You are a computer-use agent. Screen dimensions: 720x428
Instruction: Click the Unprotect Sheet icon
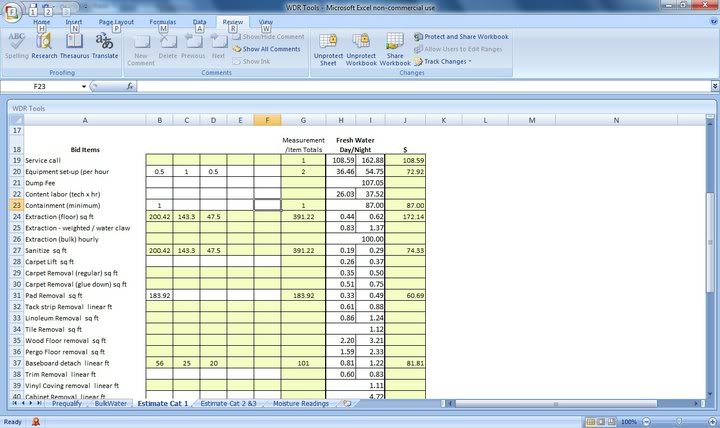327,47
